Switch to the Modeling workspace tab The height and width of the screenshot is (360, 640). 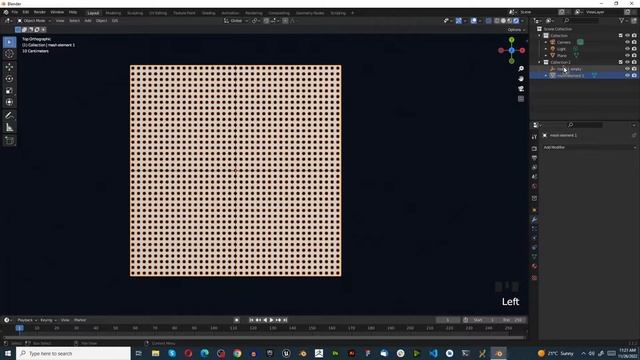coord(113,13)
